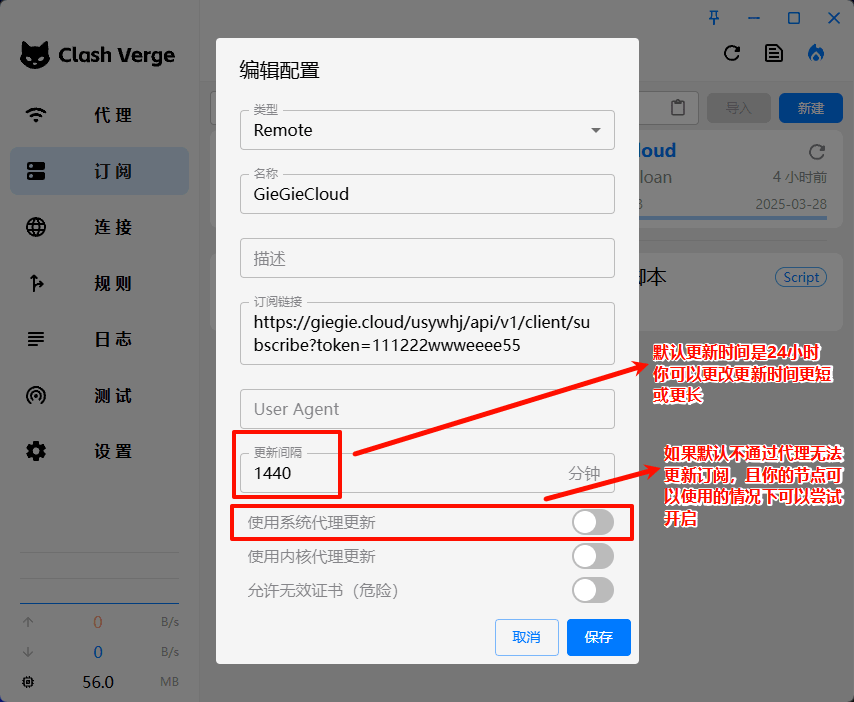
Task: Click the gear icon beside 设置
Action: 36,451
